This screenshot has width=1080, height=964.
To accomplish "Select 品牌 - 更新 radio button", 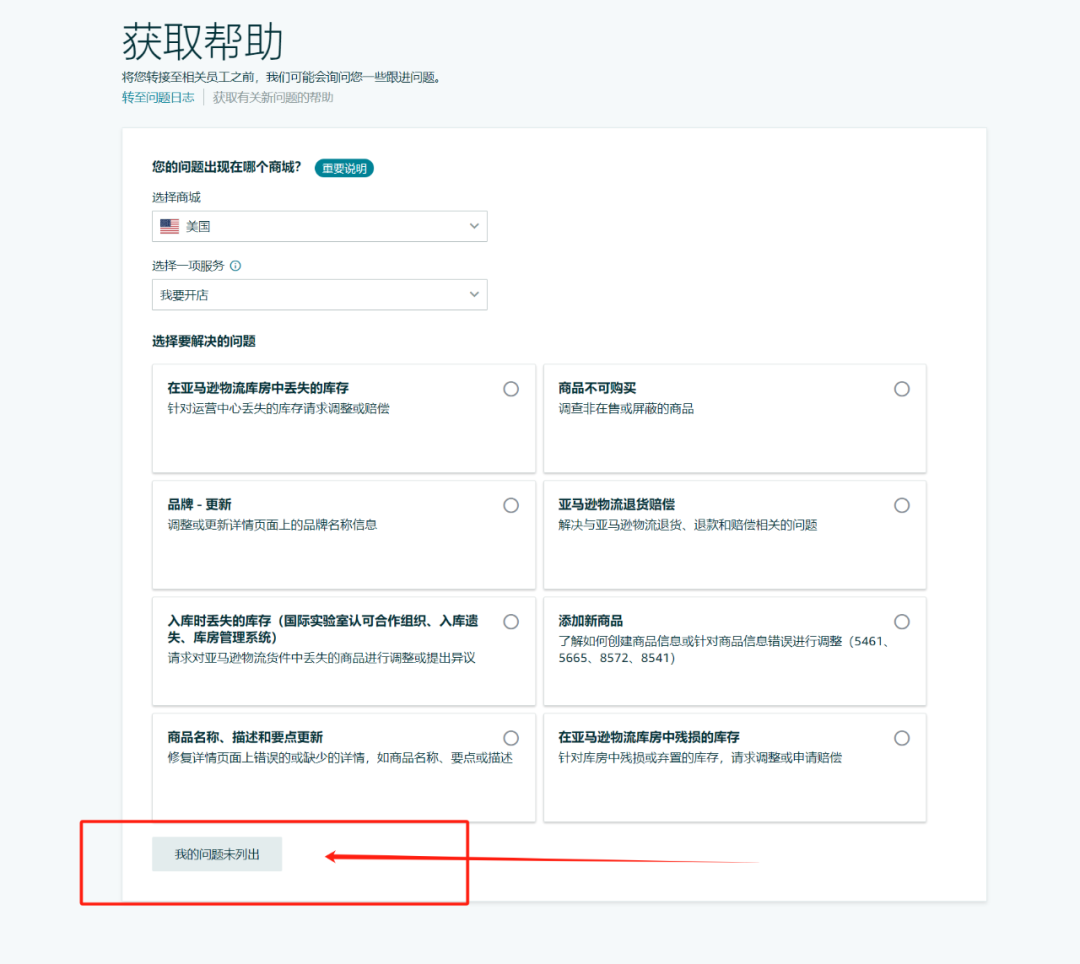I will [511, 504].
